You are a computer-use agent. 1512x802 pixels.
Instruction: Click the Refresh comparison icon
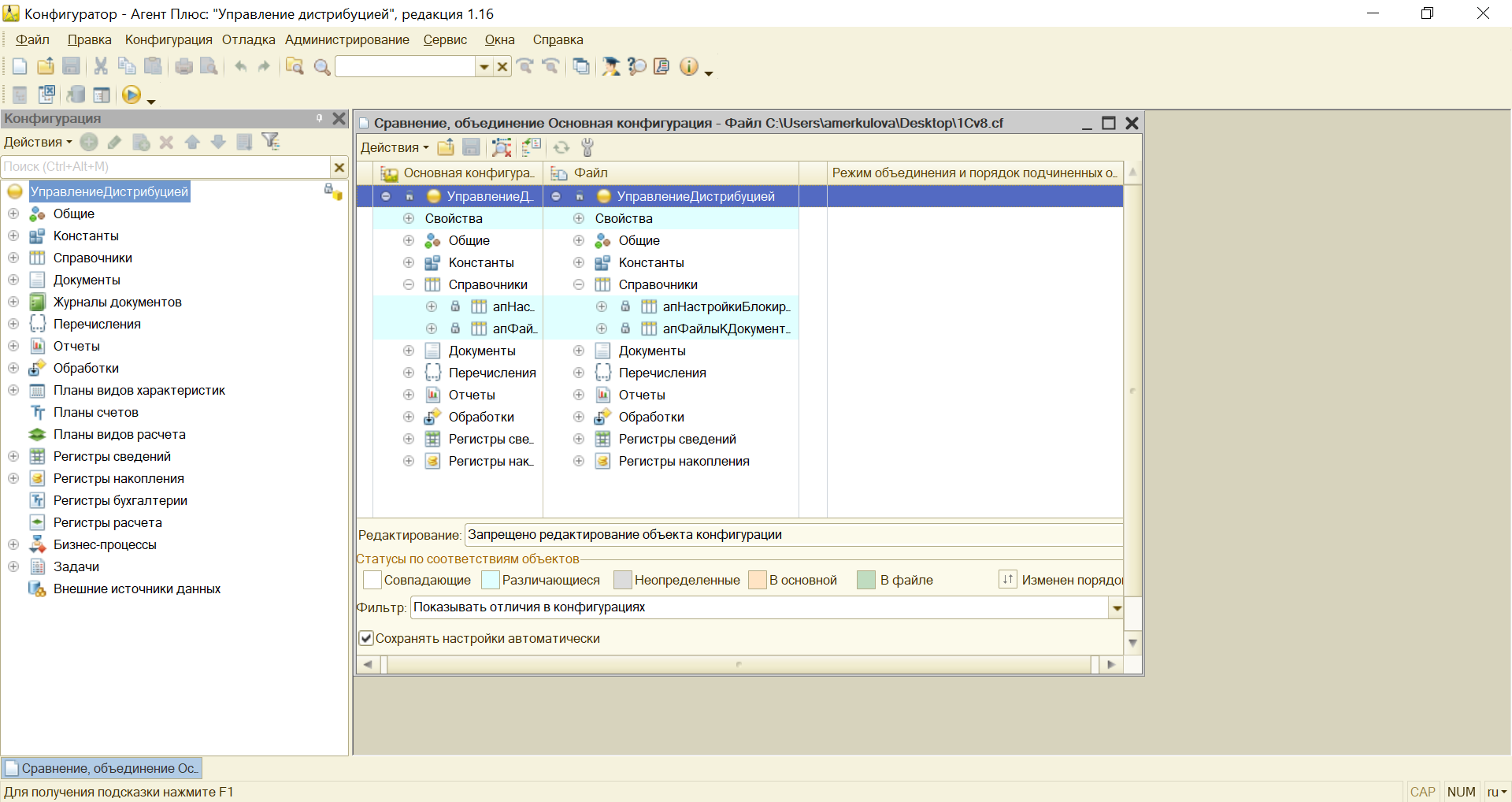coord(561,147)
